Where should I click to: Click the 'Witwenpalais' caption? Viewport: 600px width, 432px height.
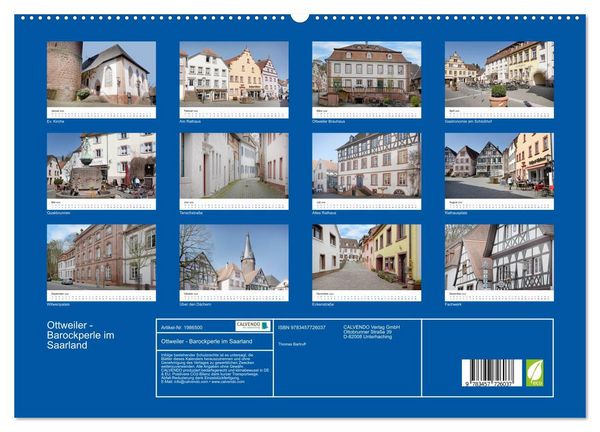[58, 305]
